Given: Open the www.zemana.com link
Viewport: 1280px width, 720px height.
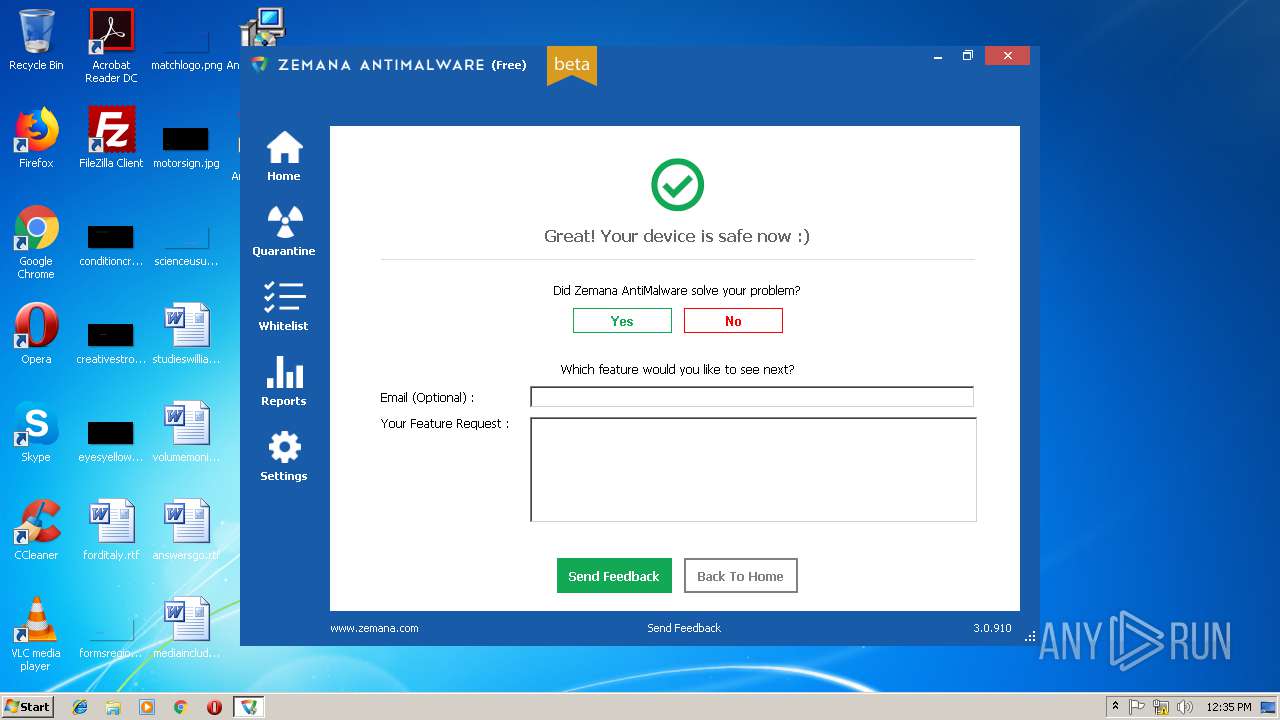Looking at the screenshot, I should (374, 628).
